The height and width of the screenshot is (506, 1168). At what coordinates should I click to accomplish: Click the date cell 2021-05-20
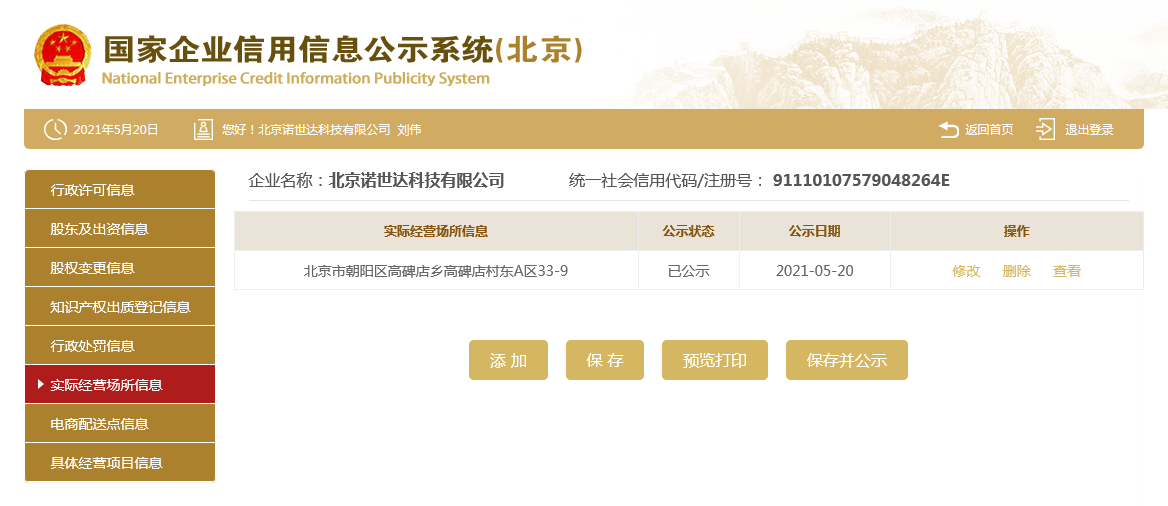tap(814, 271)
